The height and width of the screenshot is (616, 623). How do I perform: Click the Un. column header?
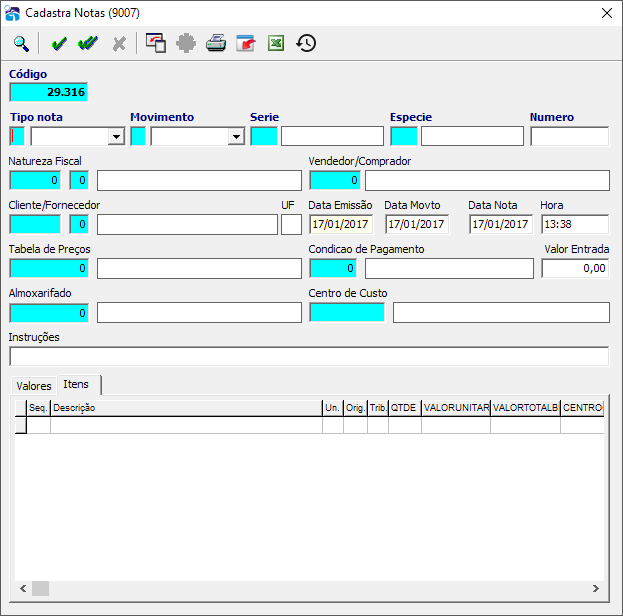click(x=333, y=408)
